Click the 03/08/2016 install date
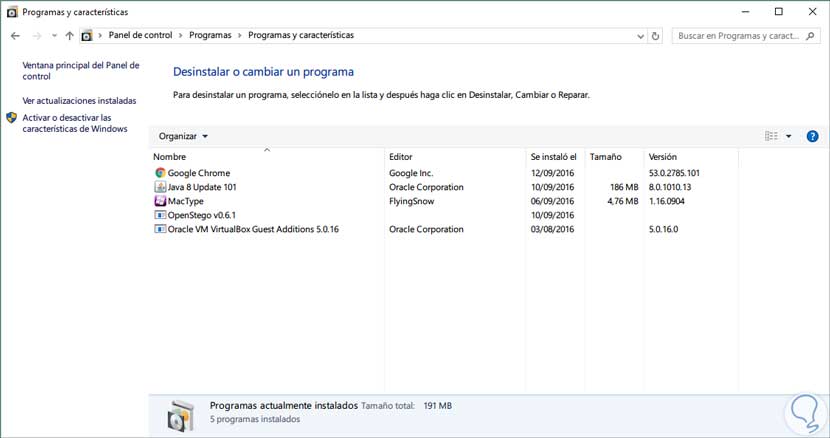830x438 pixels. point(552,229)
